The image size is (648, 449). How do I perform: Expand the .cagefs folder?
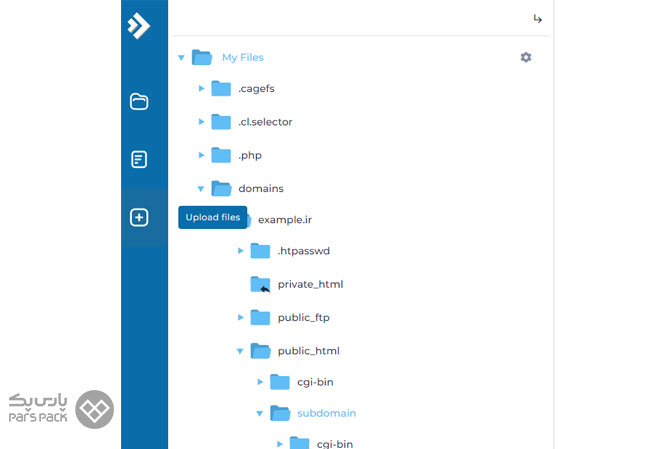201,88
